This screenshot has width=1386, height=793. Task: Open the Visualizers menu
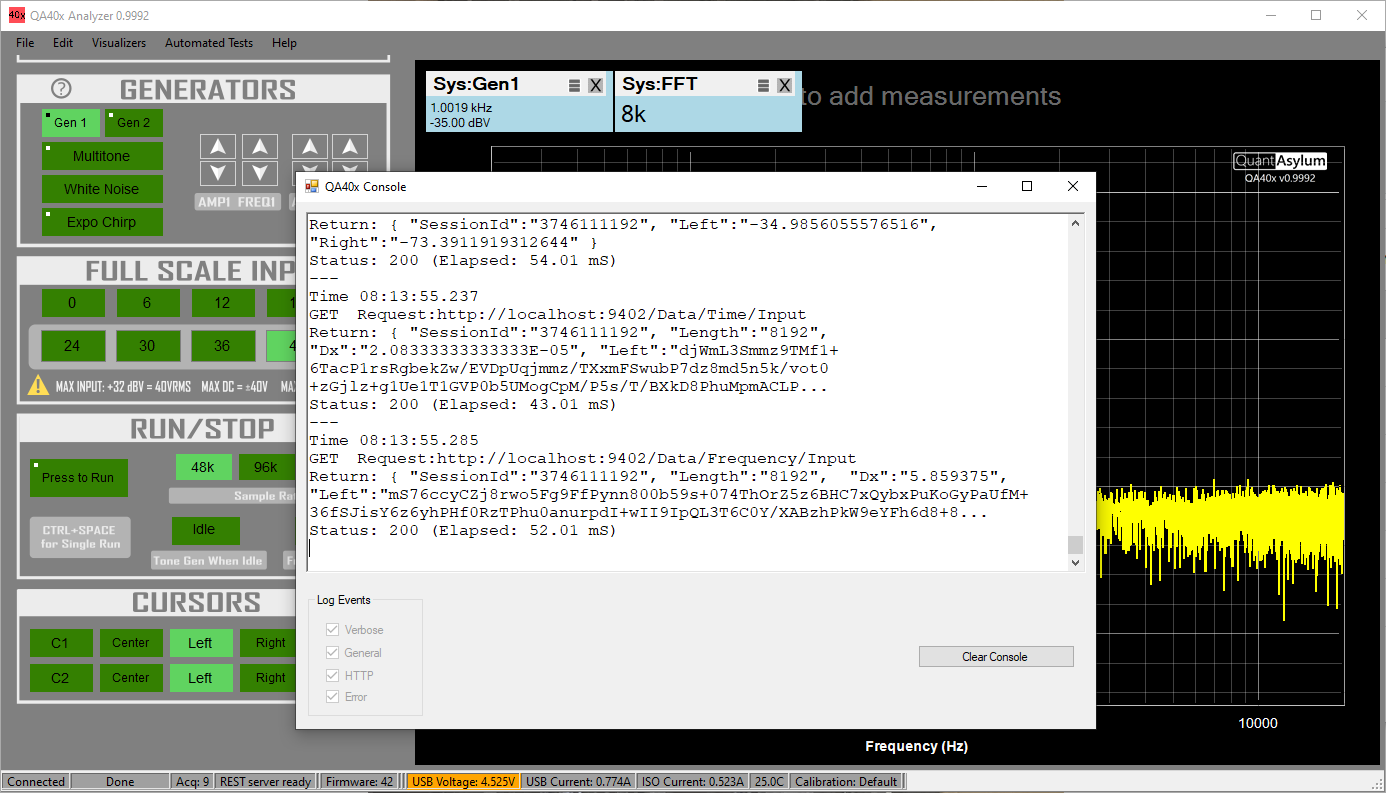(x=119, y=43)
